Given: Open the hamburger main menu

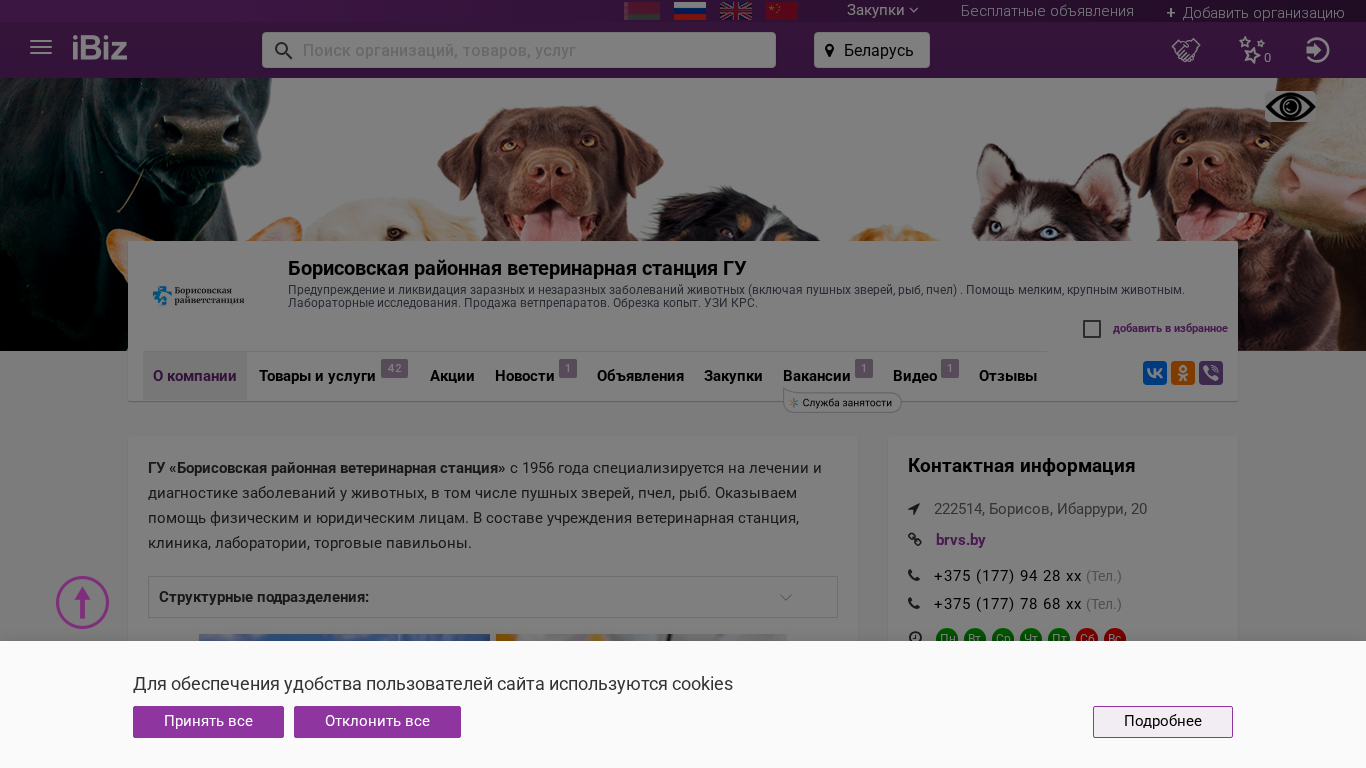Looking at the screenshot, I should click(x=41, y=48).
